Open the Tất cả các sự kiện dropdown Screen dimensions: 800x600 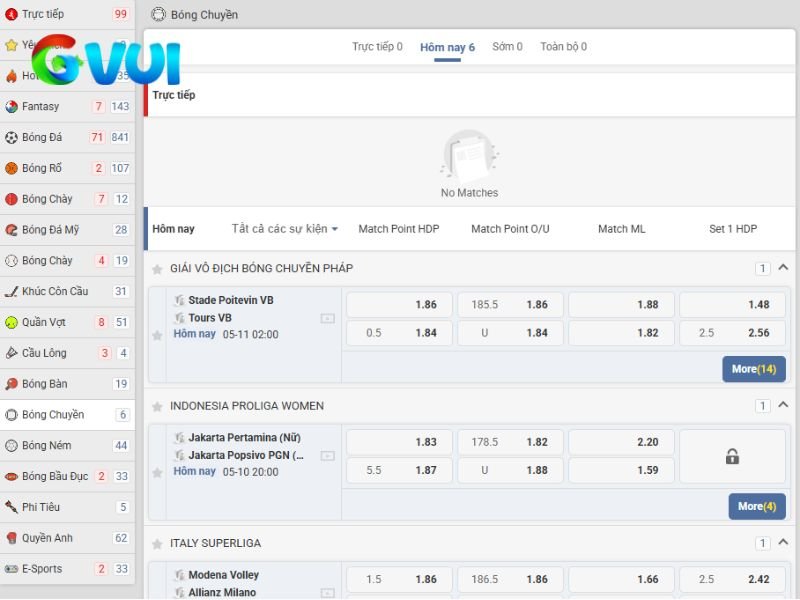click(x=285, y=229)
